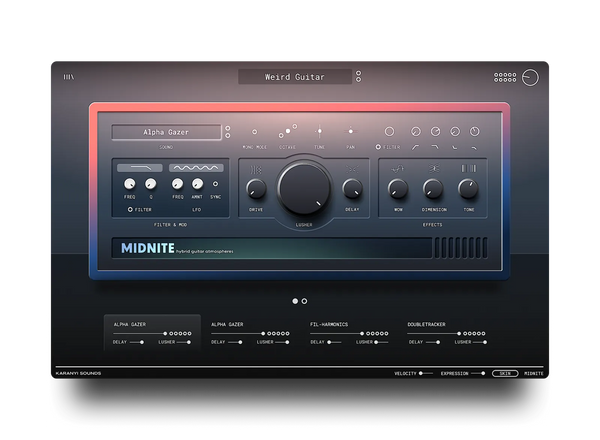Select the highlighted Alpha Gazer layer card
This screenshot has width=600, height=440.
tap(152, 332)
